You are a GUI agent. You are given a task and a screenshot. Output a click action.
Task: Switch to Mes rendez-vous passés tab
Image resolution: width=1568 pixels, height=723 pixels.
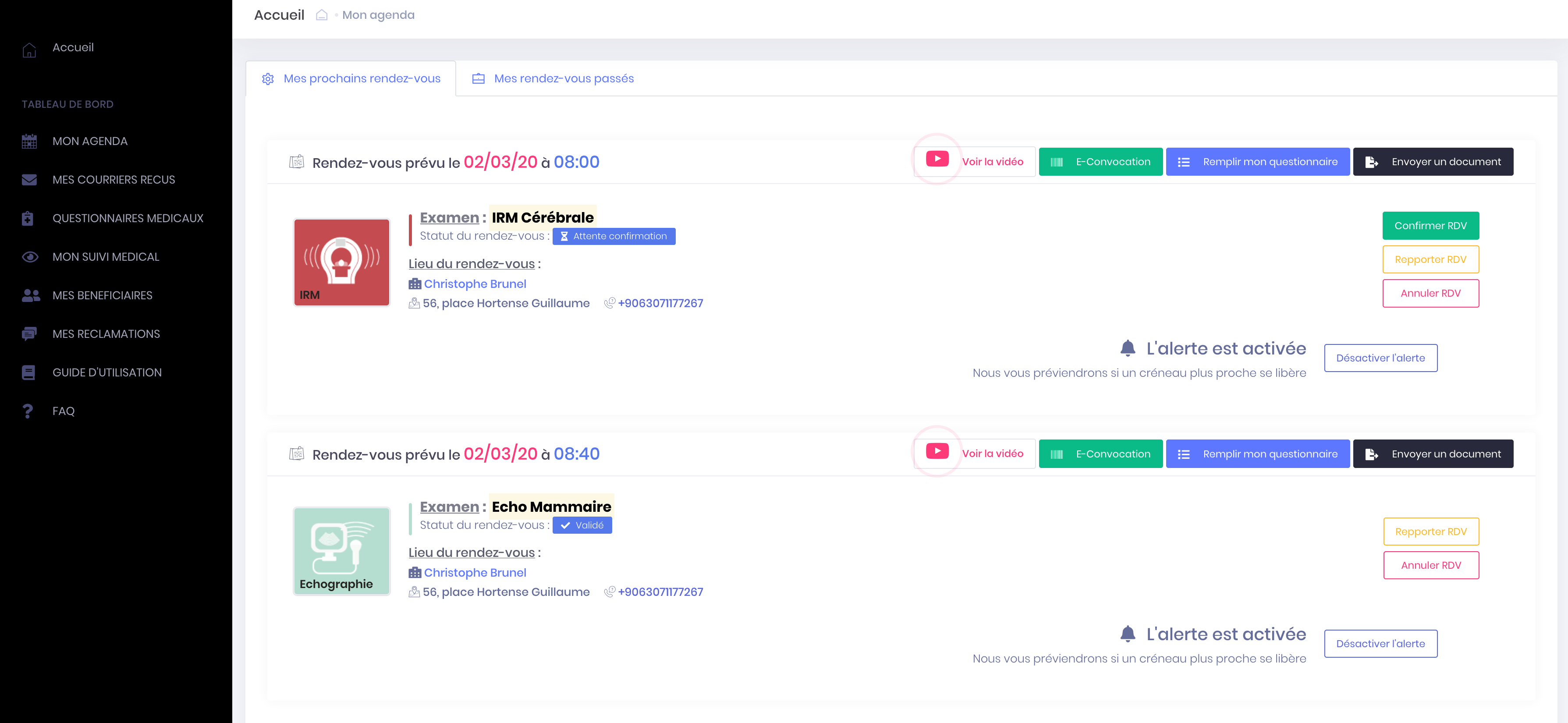point(563,78)
